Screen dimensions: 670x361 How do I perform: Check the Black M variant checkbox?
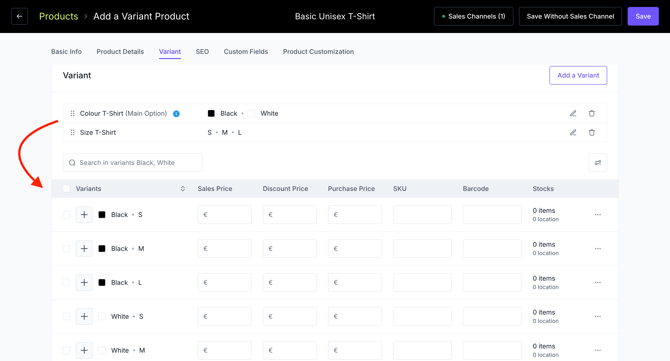(x=66, y=248)
